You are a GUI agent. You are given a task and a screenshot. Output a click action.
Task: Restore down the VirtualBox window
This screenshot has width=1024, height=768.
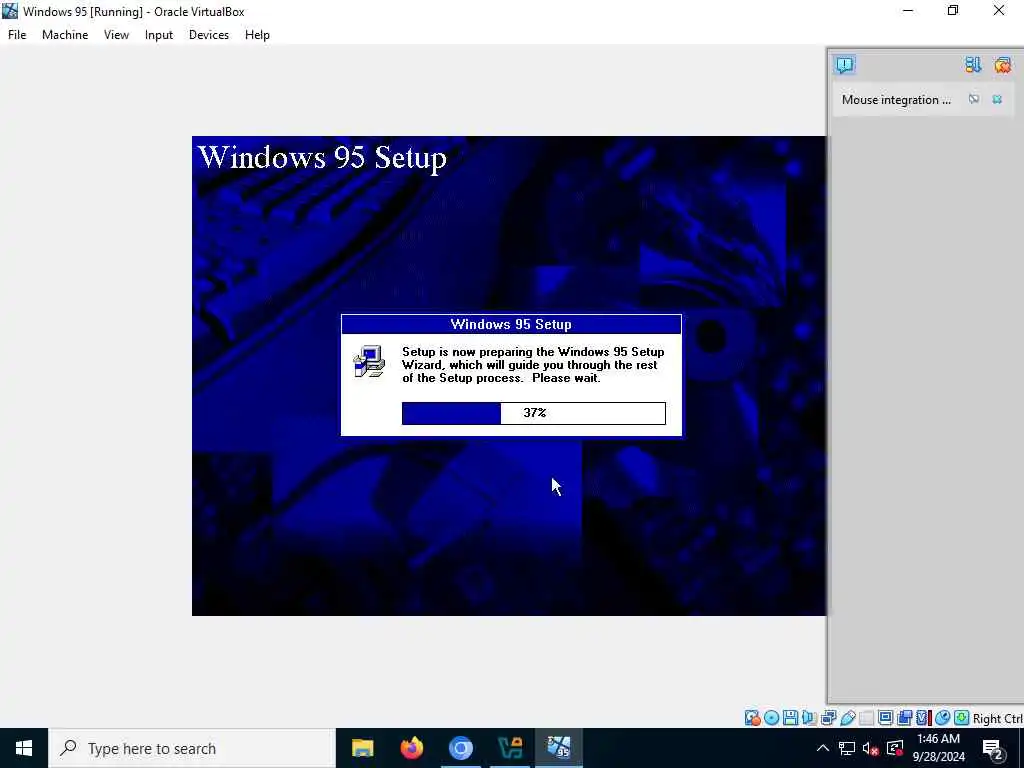953,11
